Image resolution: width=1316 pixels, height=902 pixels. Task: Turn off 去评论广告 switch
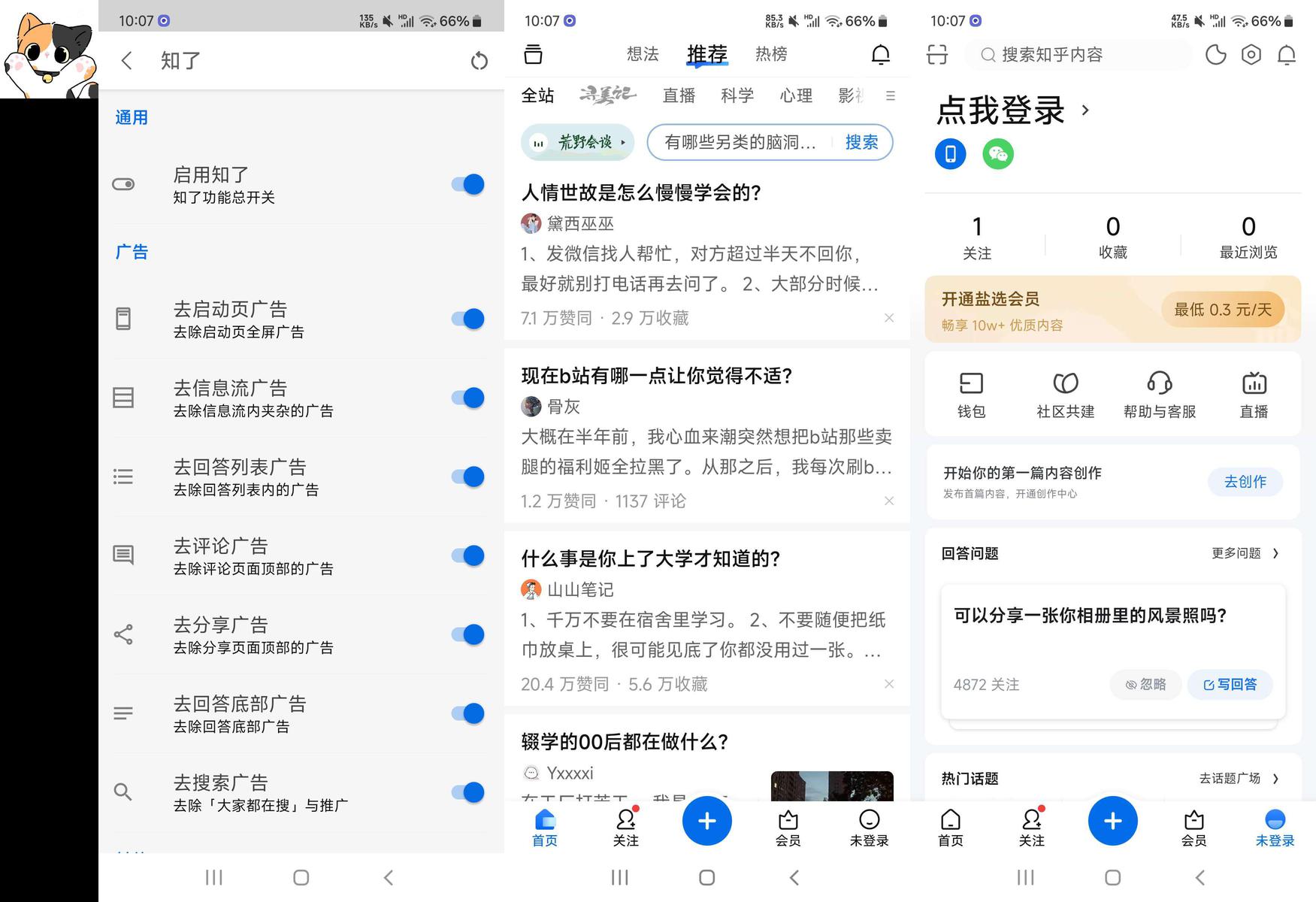(467, 555)
